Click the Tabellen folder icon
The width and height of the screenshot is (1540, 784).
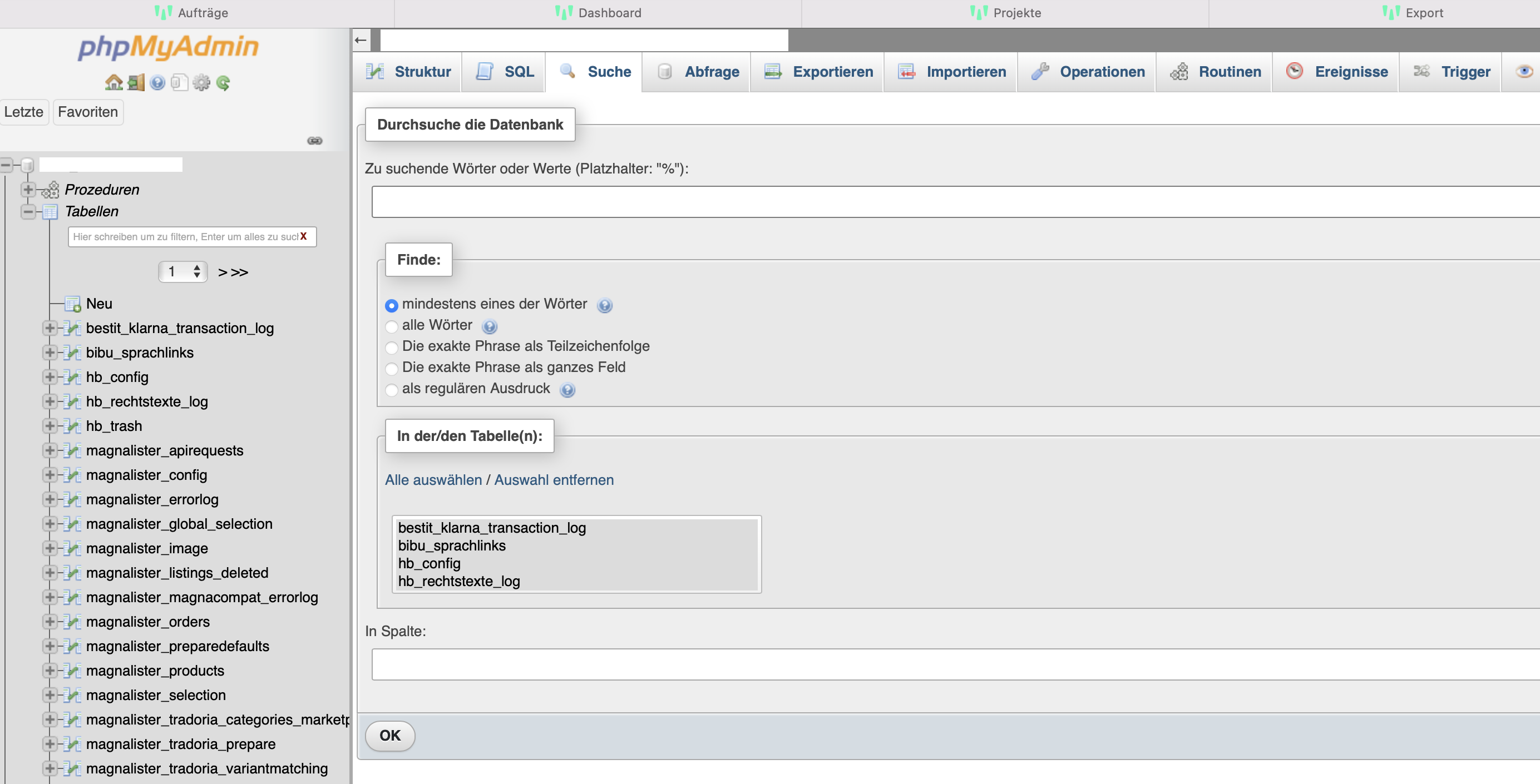coord(50,211)
